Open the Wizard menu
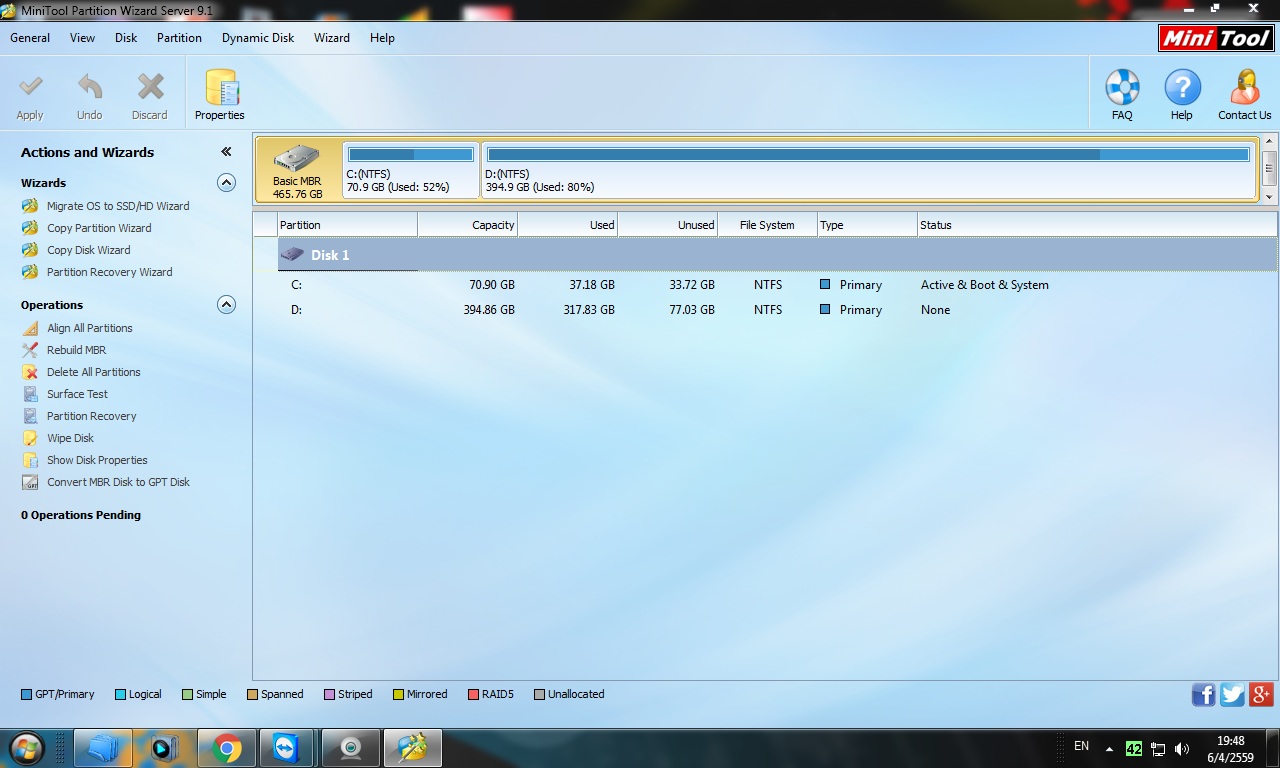 coord(332,38)
